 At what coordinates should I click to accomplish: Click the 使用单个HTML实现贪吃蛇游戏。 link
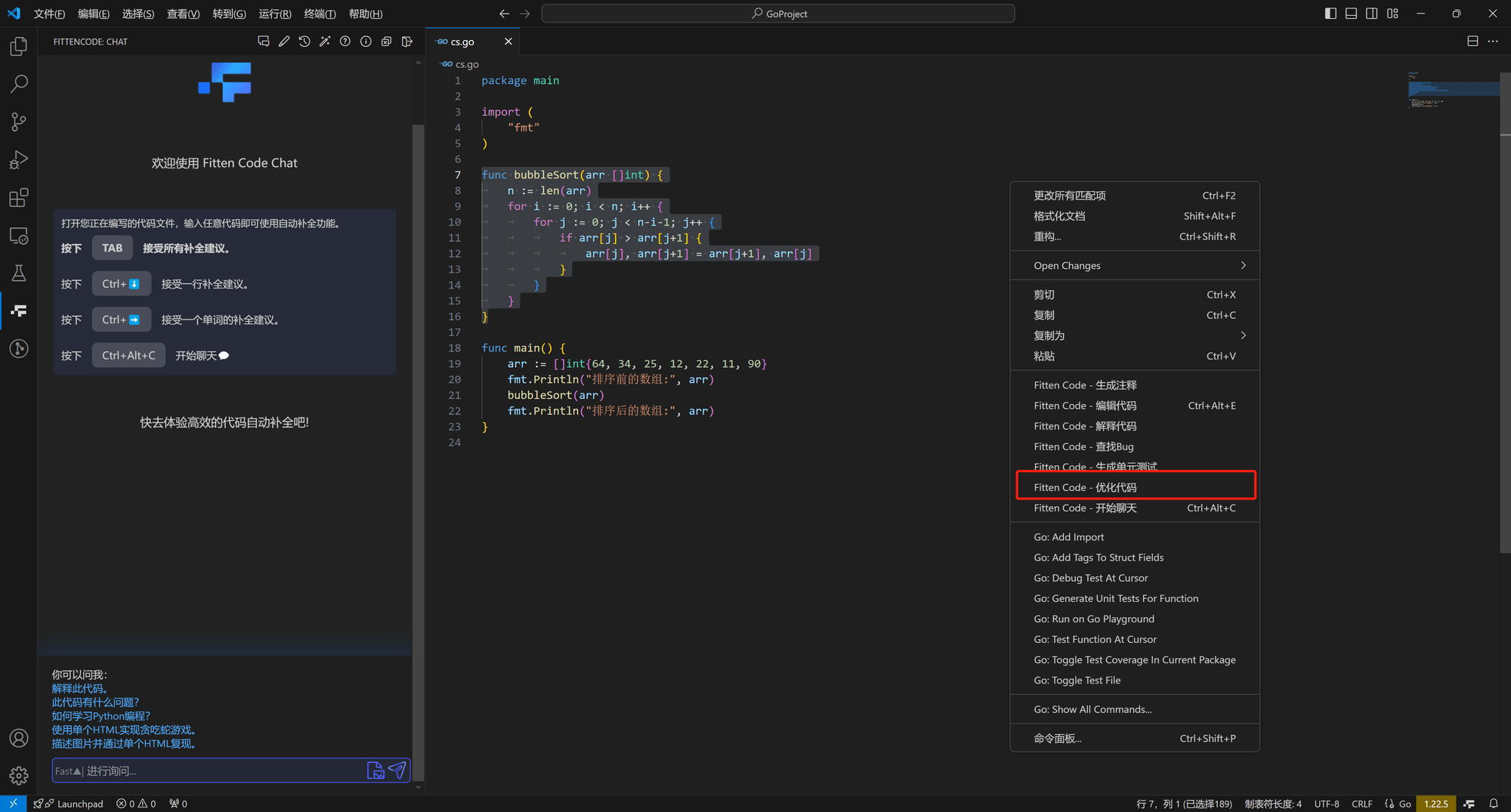[x=125, y=730]
